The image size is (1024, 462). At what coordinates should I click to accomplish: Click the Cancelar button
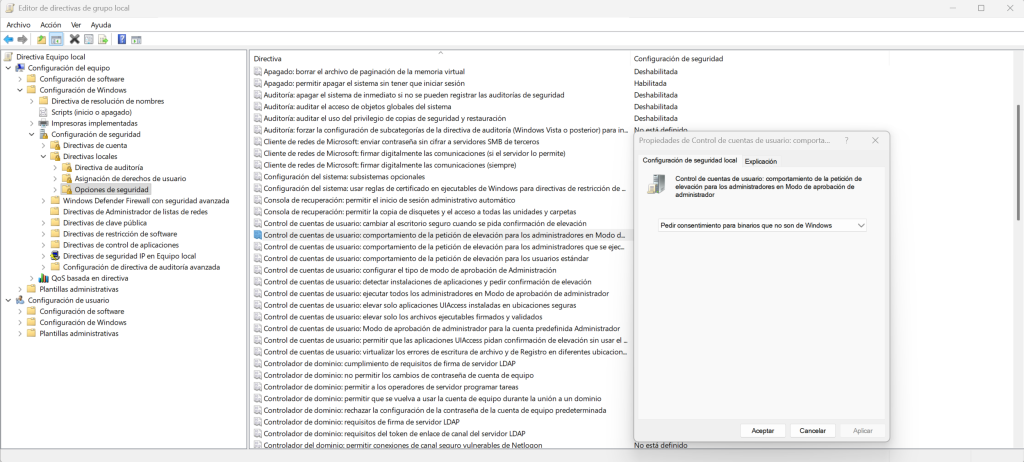[x=813, y=431]
